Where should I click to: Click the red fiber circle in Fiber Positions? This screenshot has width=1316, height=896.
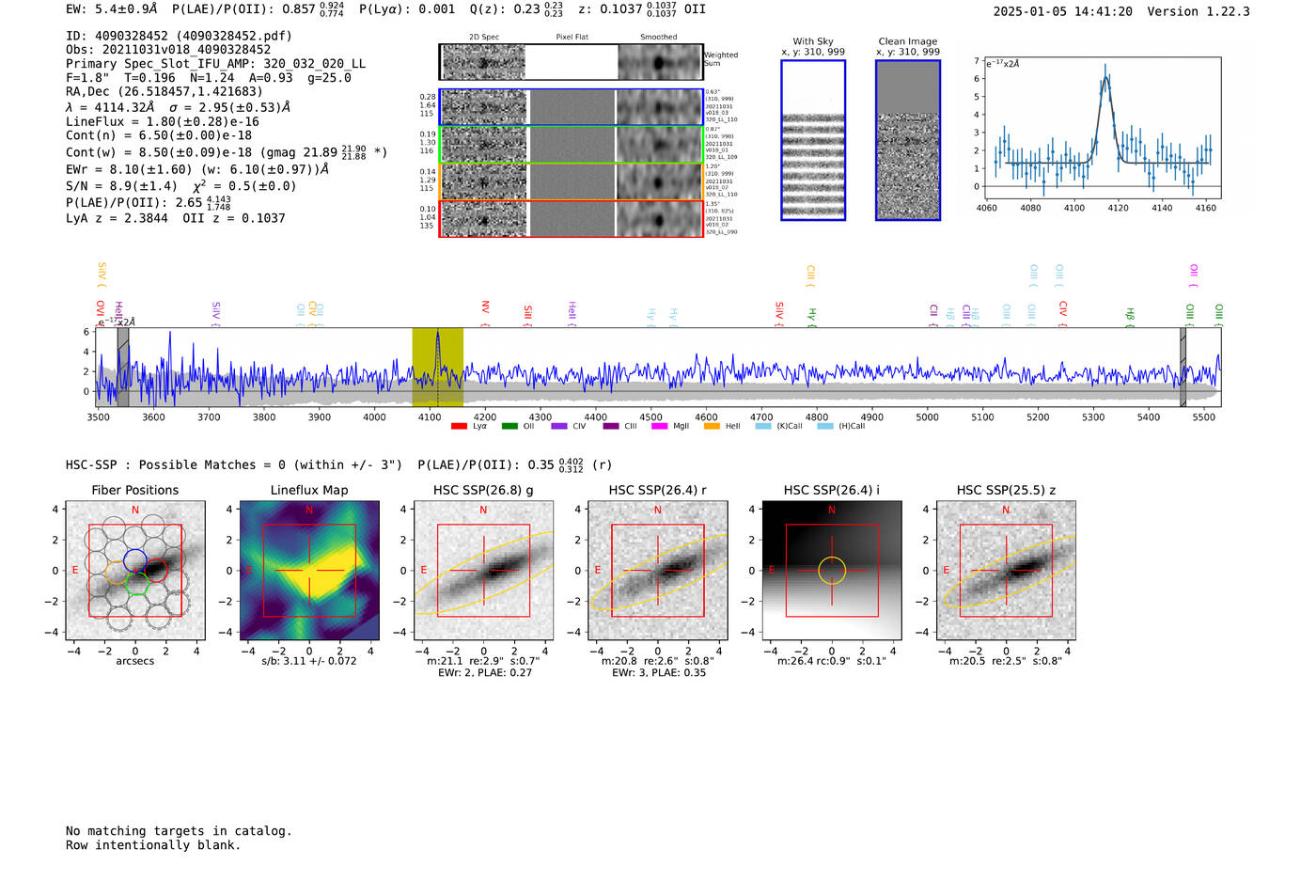tap(156, 571)
